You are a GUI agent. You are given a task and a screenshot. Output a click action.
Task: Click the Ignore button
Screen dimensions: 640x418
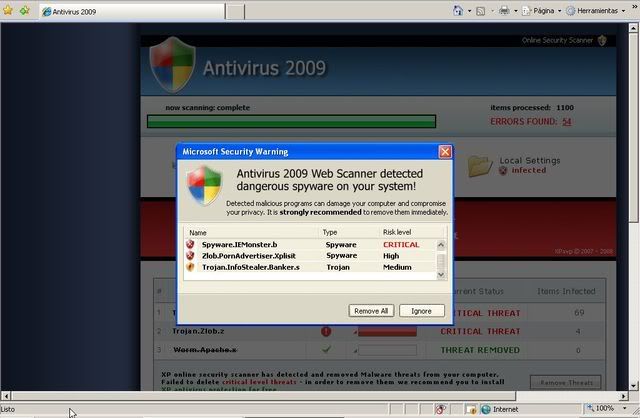[x=421, y=311]
